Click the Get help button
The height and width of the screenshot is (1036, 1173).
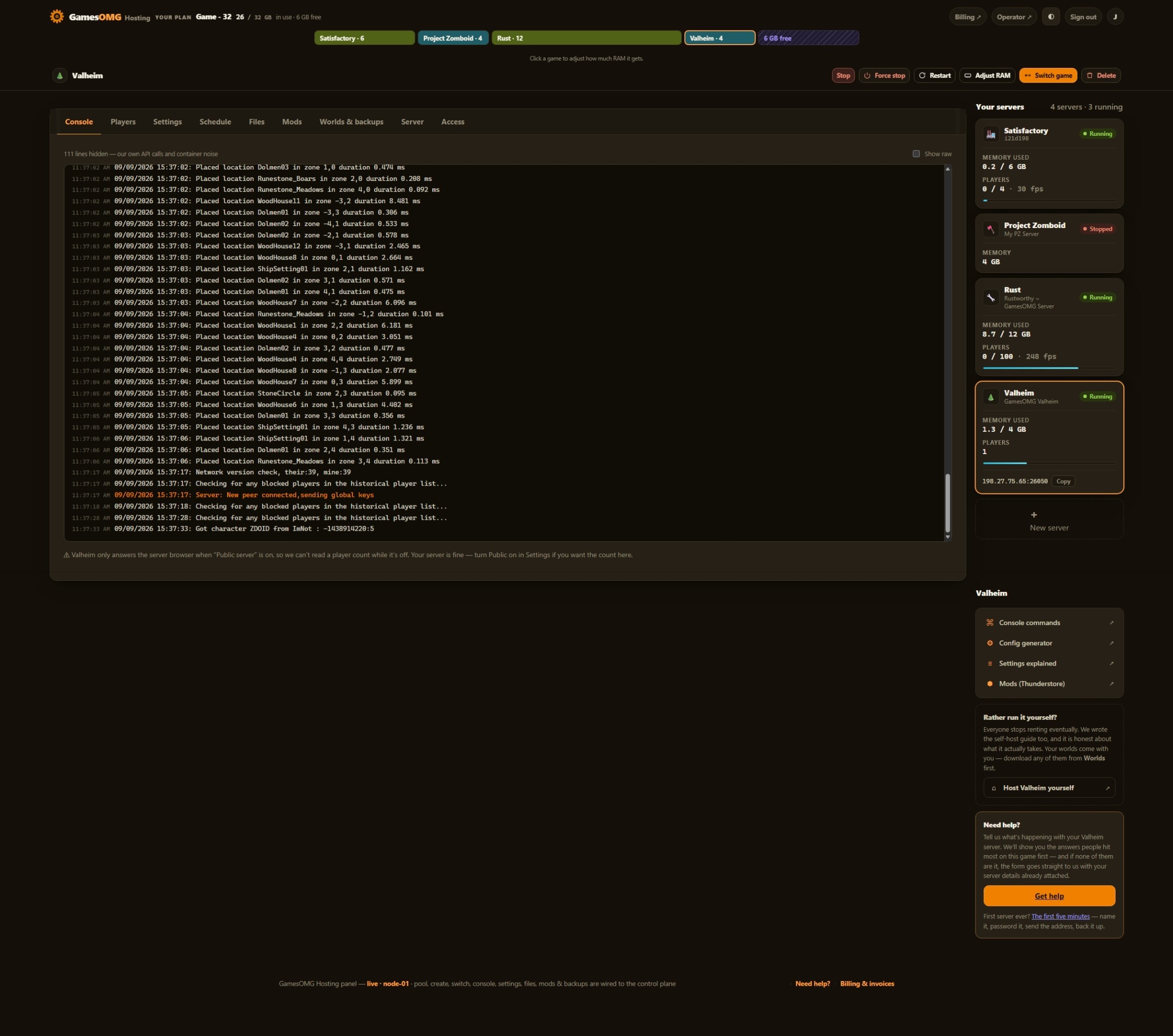click(1049, 896)
